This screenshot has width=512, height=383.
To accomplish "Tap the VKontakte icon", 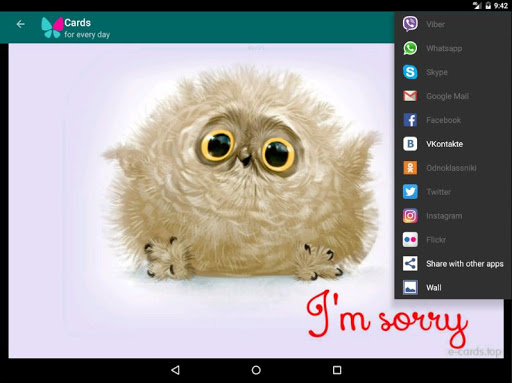I will point(410,144).
